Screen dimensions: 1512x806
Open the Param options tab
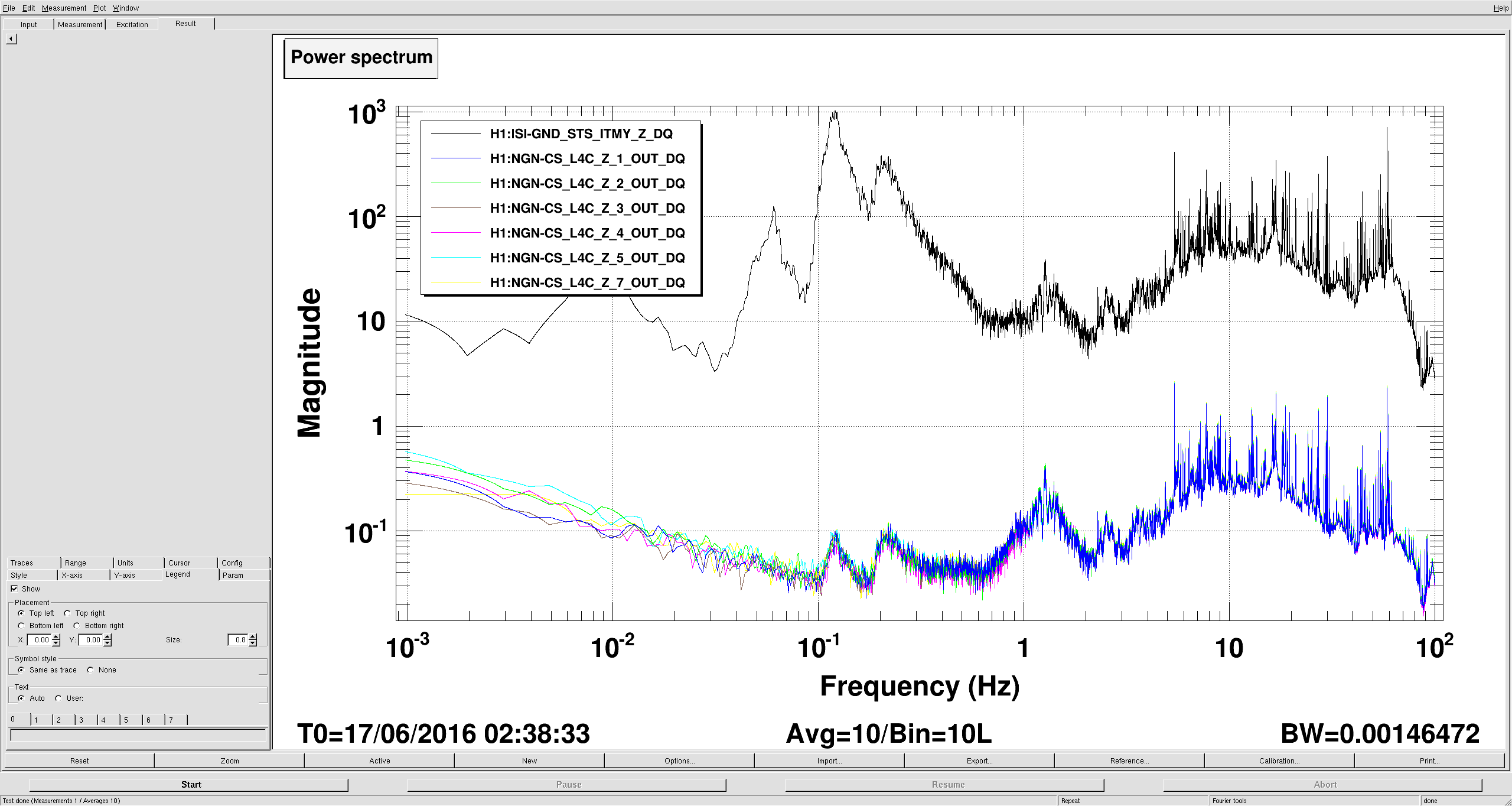(x=244, y=576)
